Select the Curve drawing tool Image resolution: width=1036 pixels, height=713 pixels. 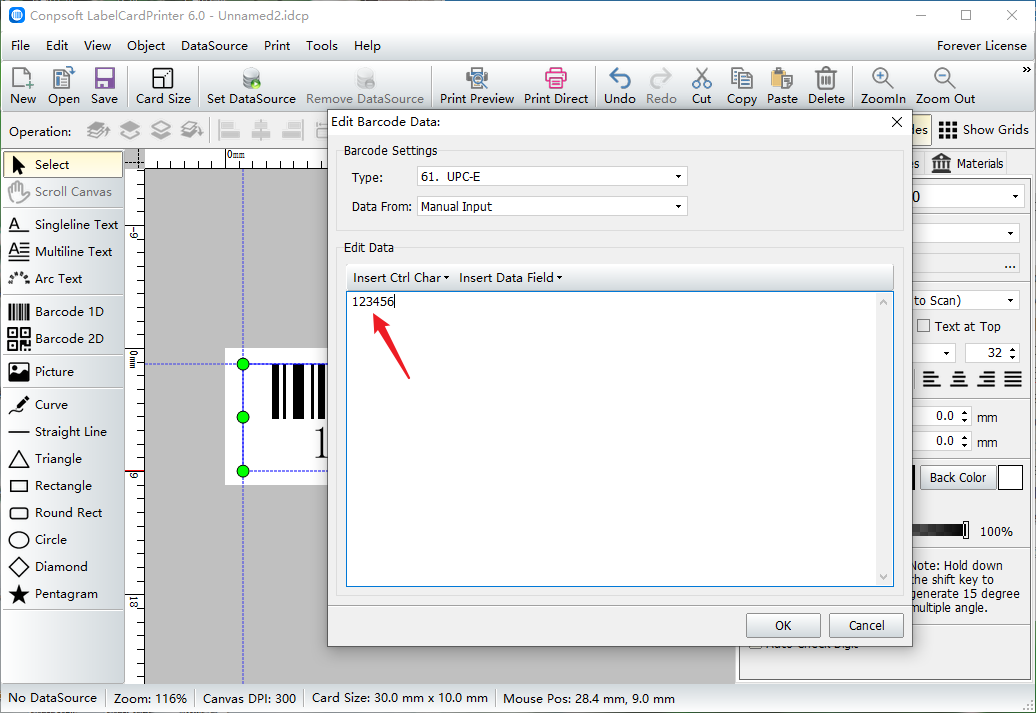[x=63, y=404]
